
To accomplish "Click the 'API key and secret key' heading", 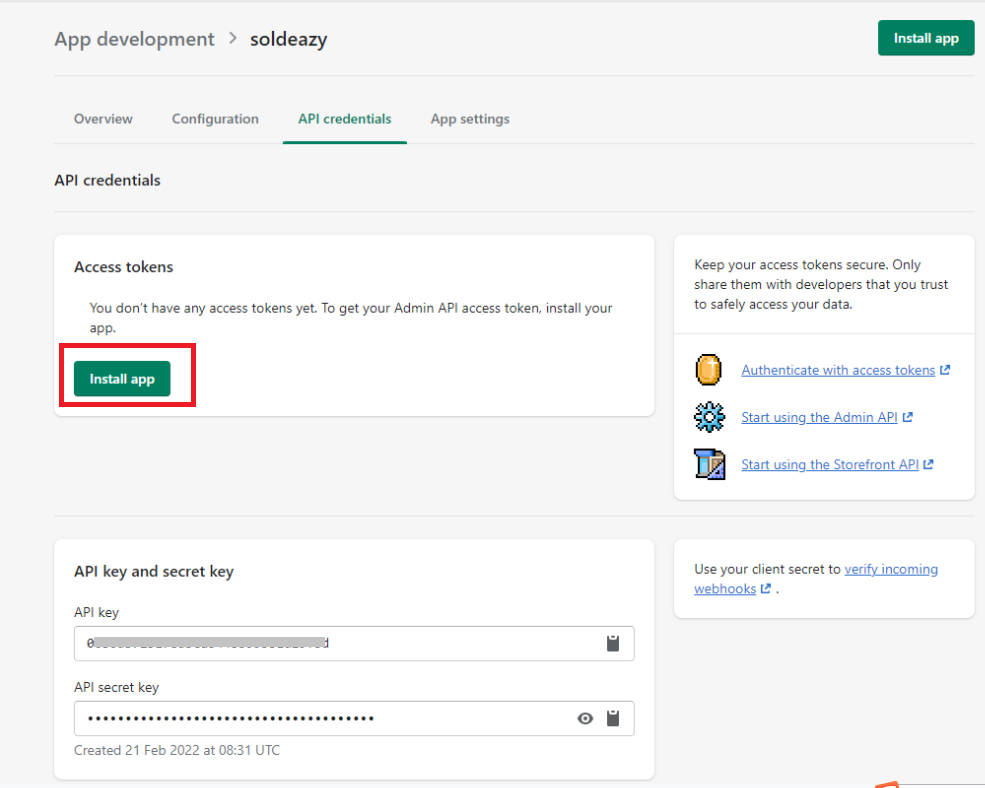I will click(x=154, y=571).
